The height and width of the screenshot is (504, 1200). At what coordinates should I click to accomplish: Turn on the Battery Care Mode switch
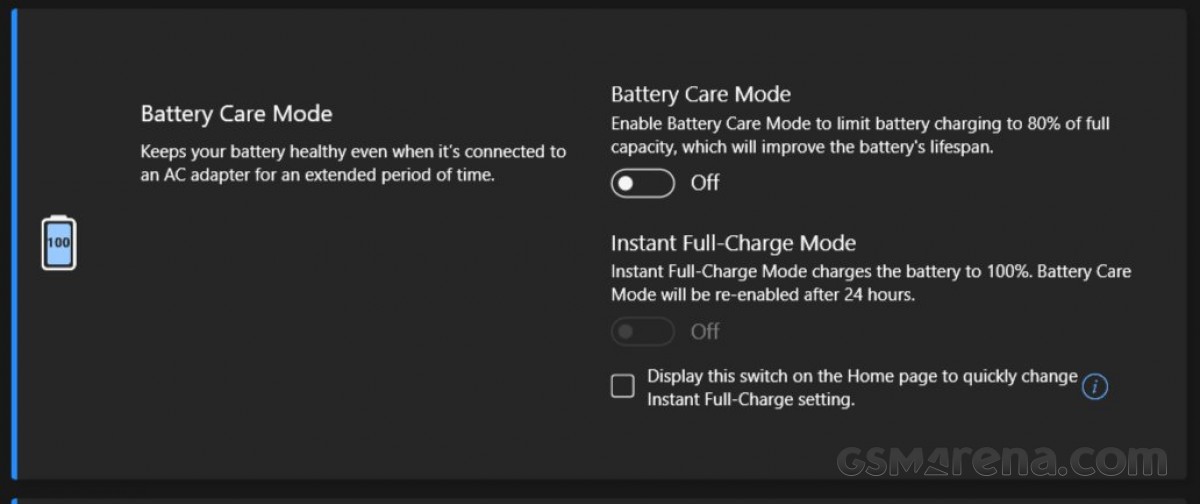[x=642, y=183]
